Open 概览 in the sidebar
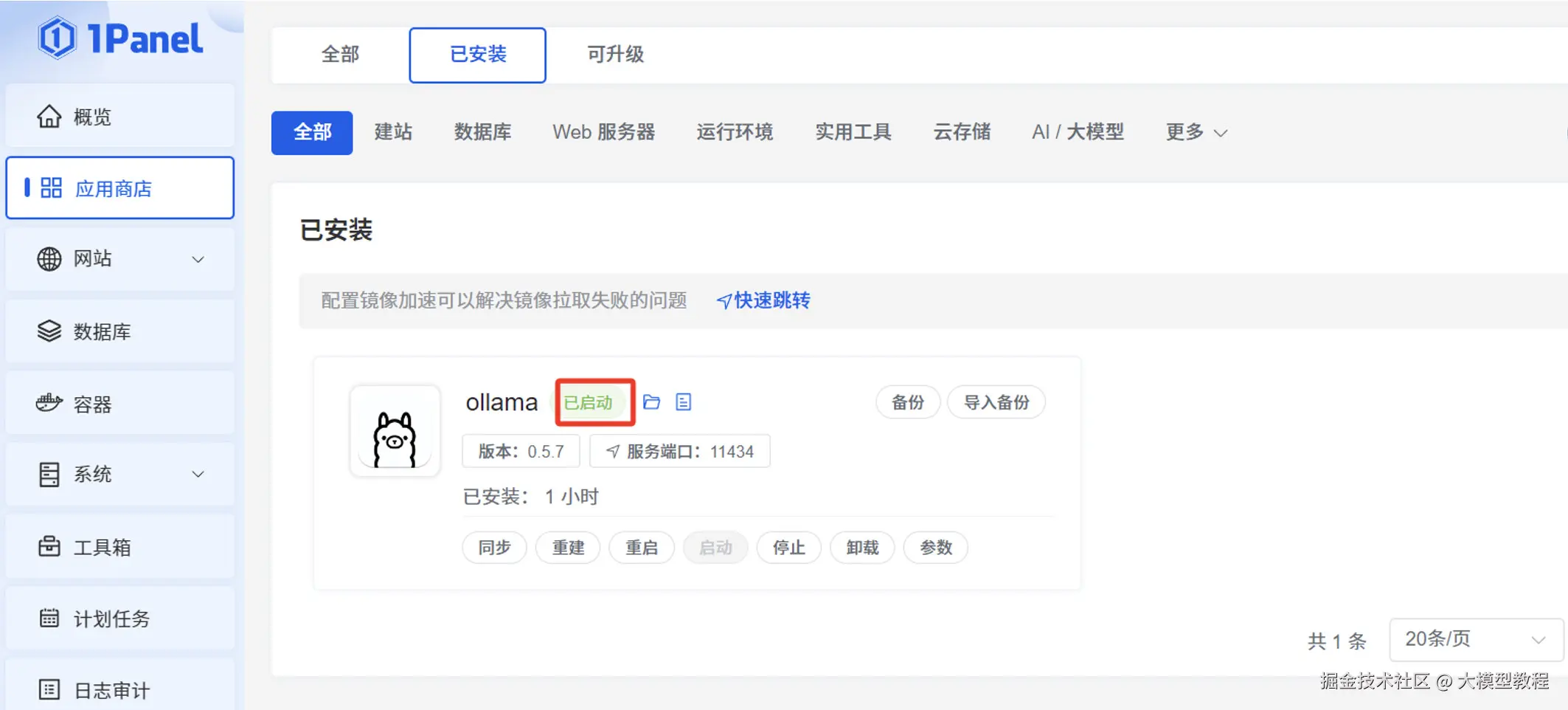This screenshot has height=710, width=1568. pyautogui.click(x=120, y=117)
